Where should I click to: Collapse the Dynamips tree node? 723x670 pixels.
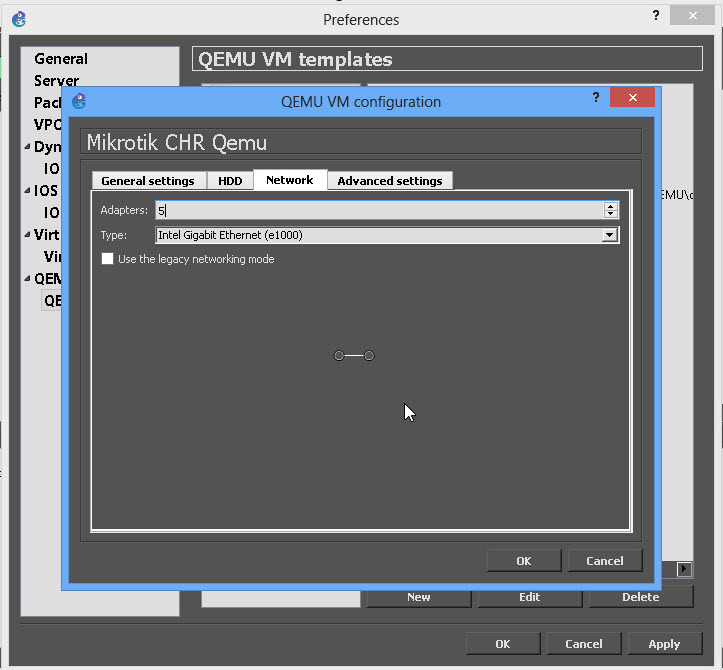click(28, 147)
